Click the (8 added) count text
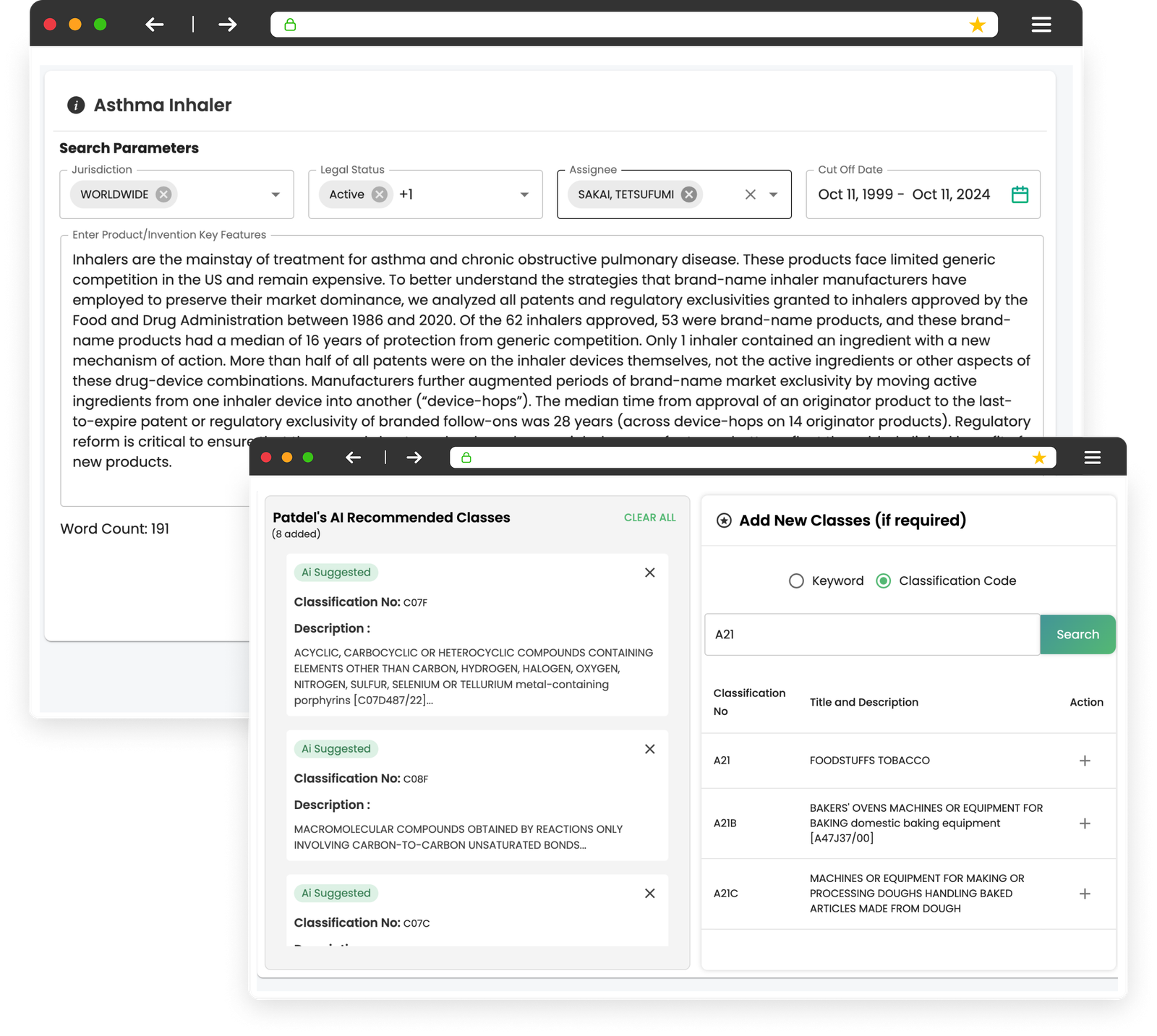The image size is (1157, 1036). (296, 534)
